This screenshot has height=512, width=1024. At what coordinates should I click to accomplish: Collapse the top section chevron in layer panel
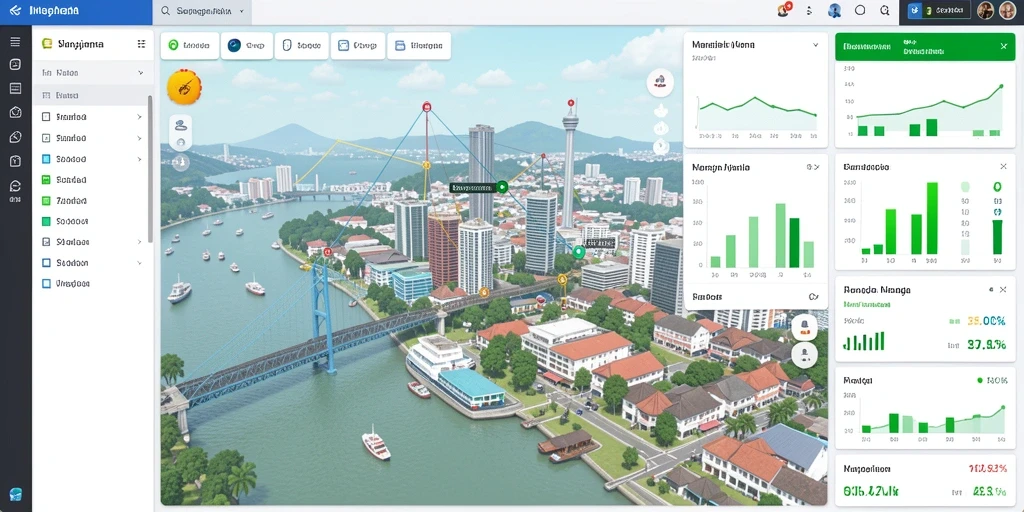coord(140,73)
